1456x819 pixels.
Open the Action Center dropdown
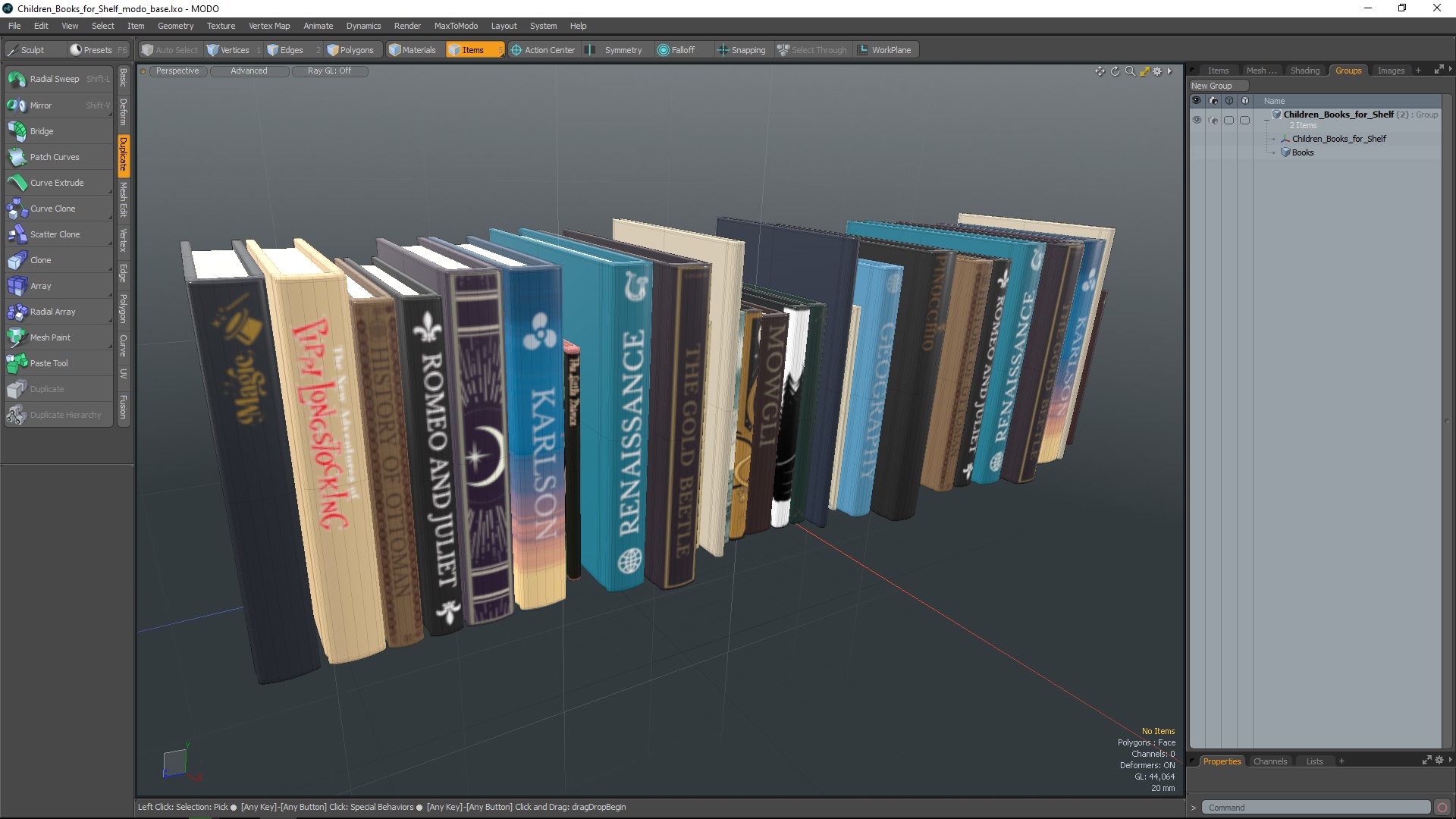click(x=543, y=50)
